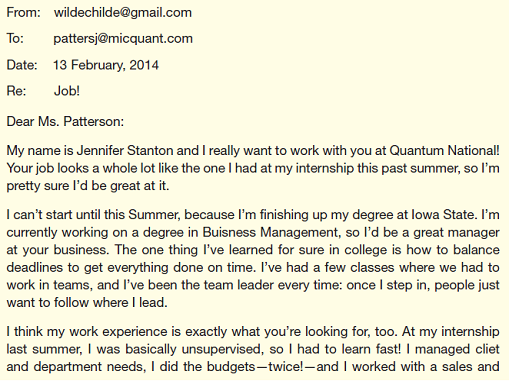This screenshot has width=509, height=381.
Task: Click the words Quantum National
Action: tap(444, 150)
